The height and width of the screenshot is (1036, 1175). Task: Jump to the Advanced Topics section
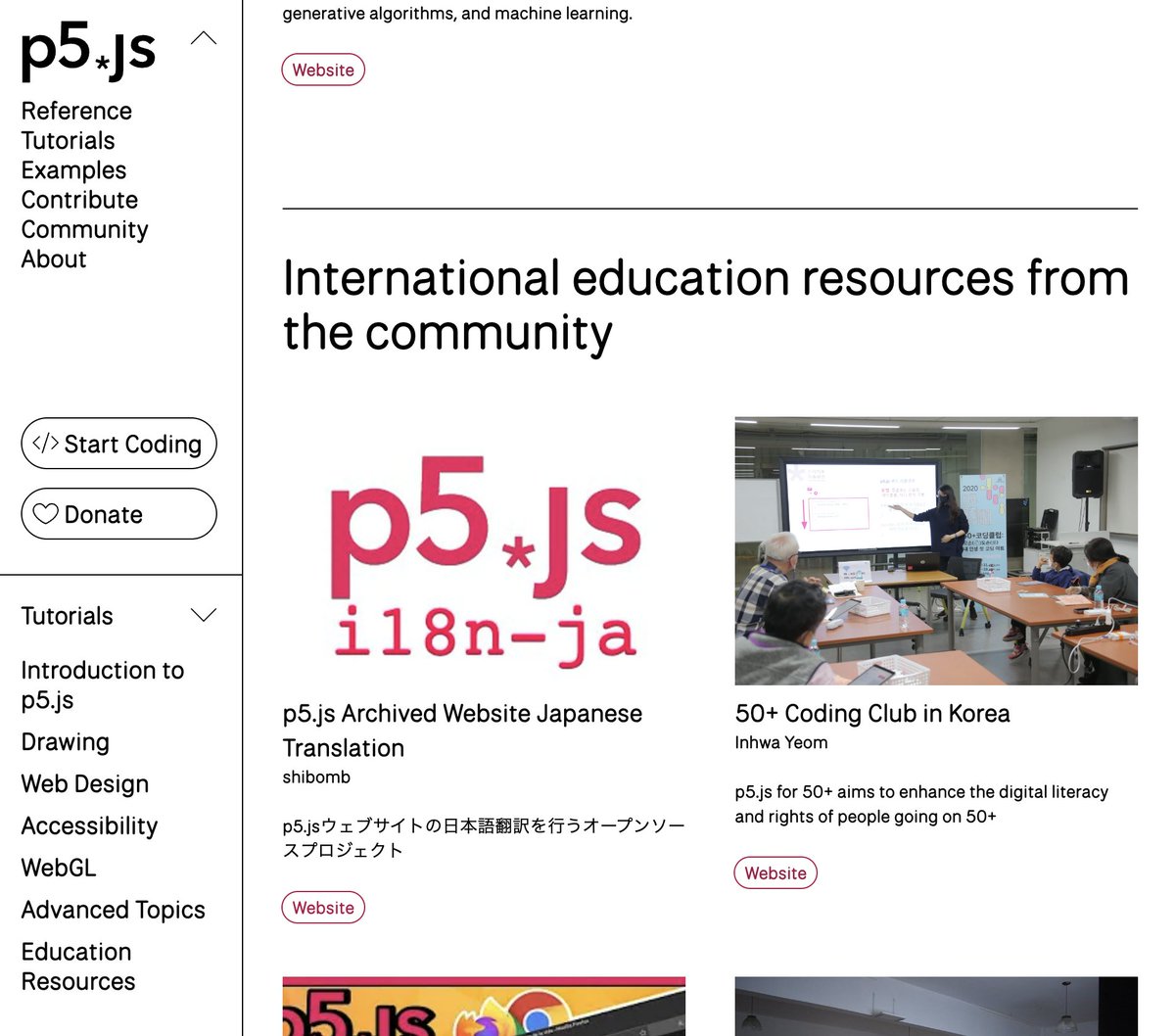[x=113, y=910]
